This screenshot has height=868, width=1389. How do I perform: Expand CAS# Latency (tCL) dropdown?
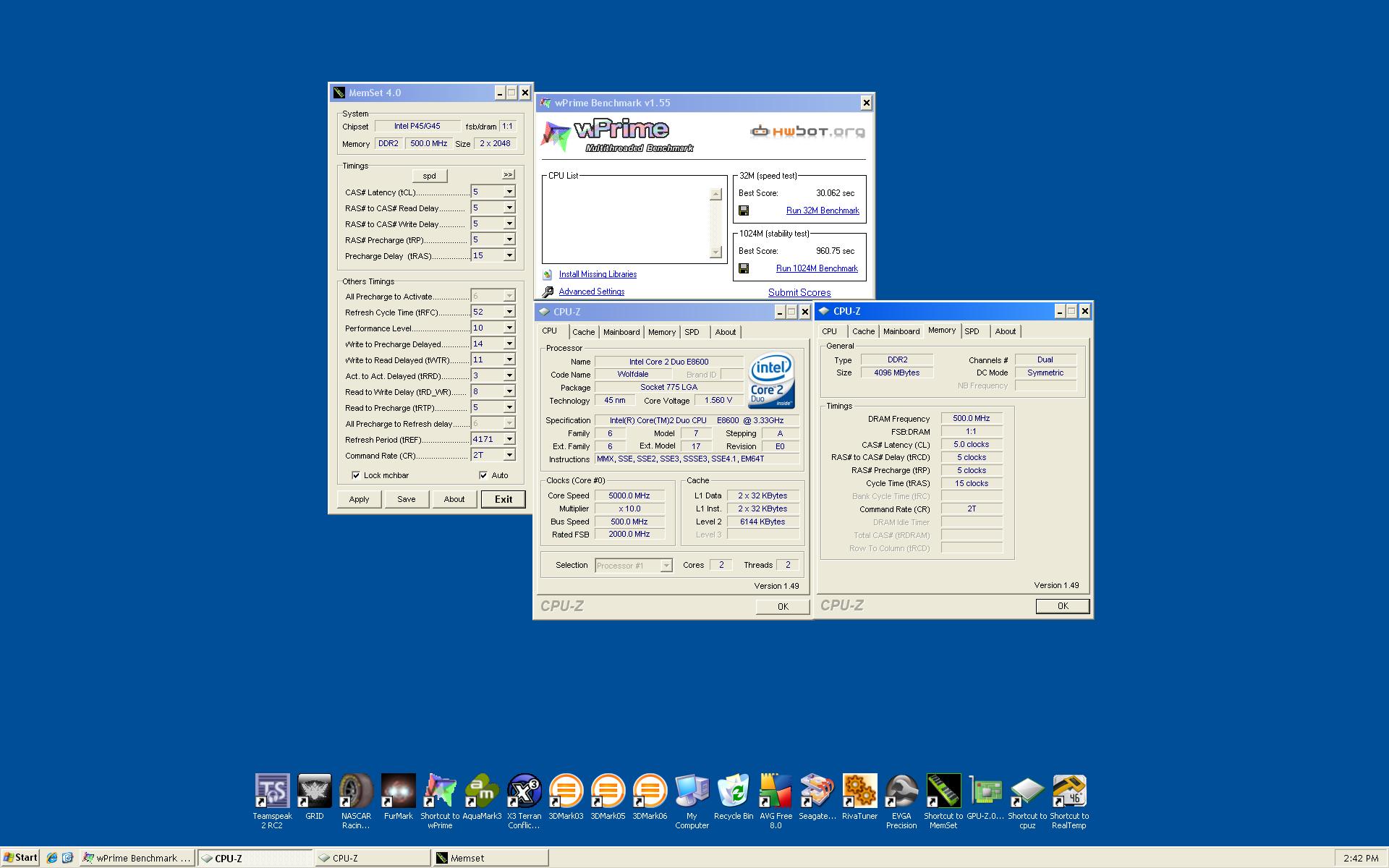pyautogui.click(x=509, y=192)
